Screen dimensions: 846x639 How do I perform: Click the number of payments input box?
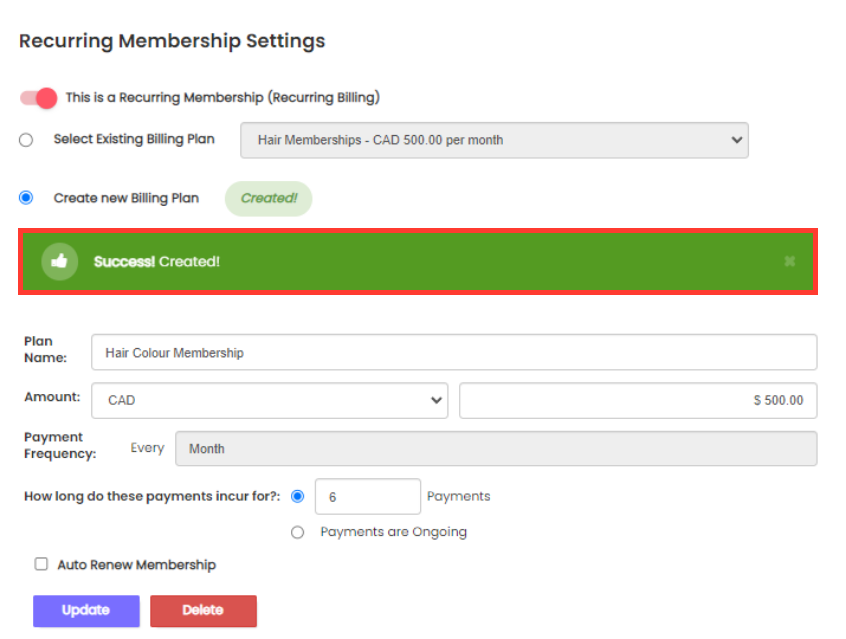[x=367, y=496]
